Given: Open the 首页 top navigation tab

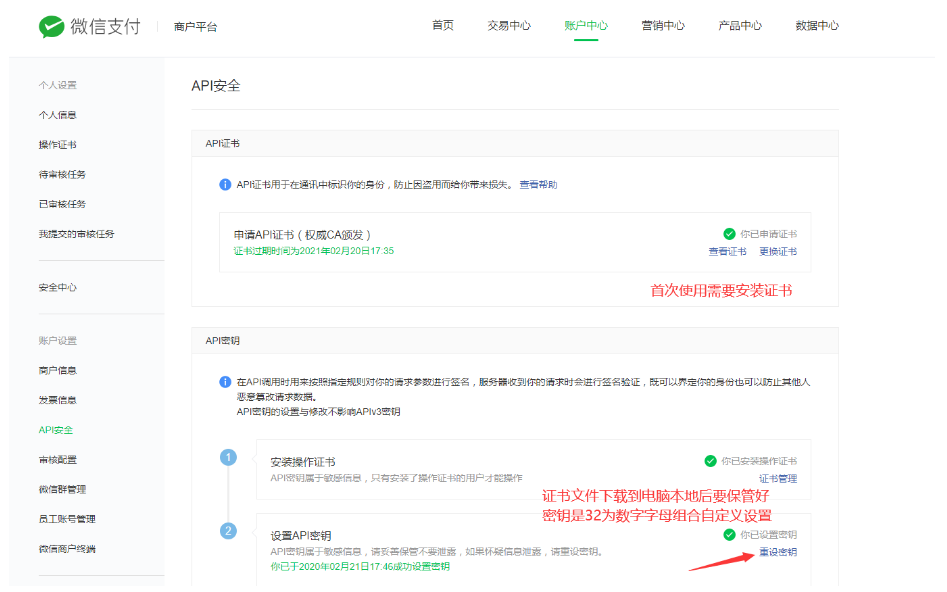Looking at the screenshot, I should (x=443, y=25).
